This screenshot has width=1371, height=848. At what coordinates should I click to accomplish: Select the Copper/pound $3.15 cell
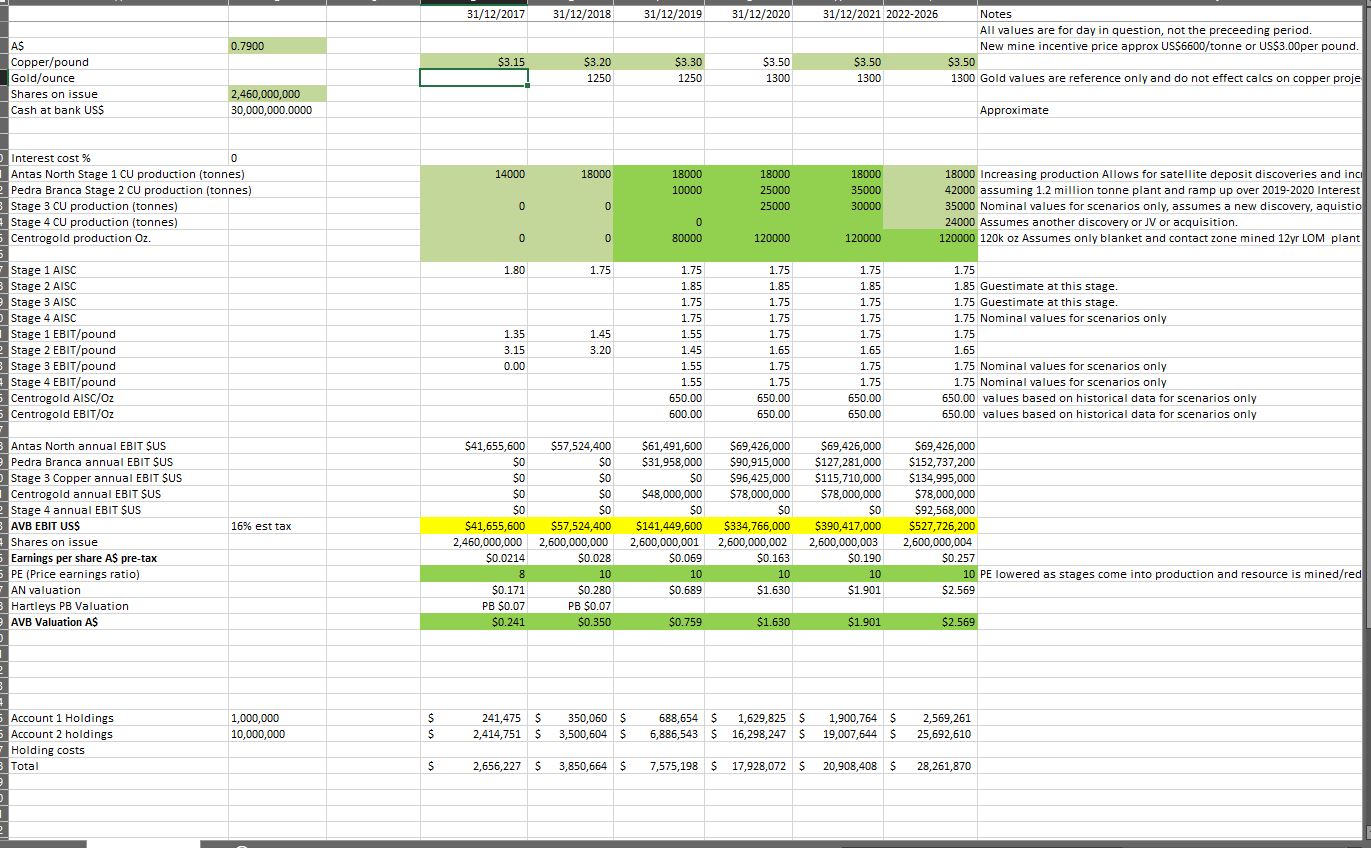click(x=474, y=62)
